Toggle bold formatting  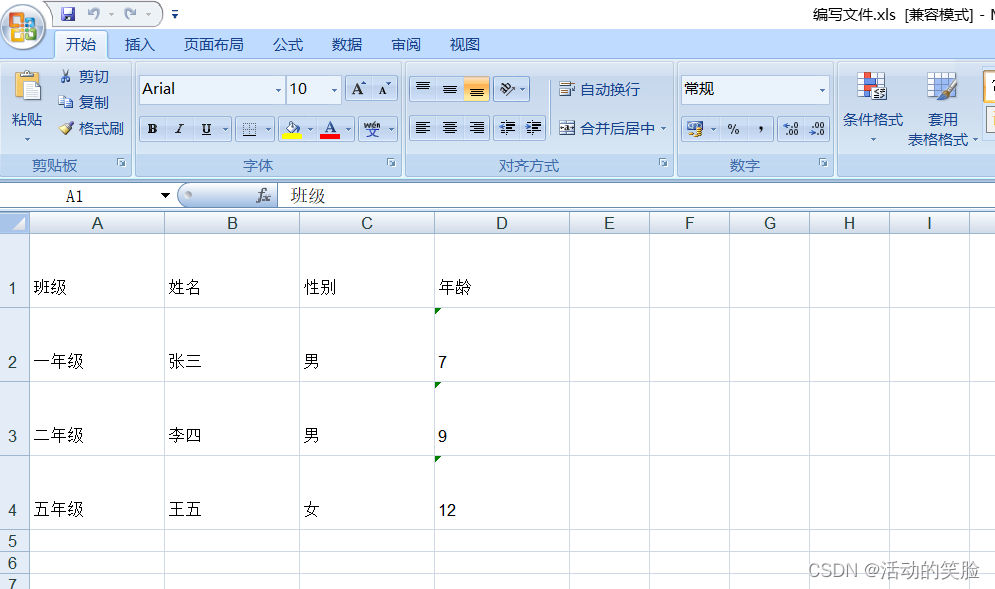coord(152,129)
